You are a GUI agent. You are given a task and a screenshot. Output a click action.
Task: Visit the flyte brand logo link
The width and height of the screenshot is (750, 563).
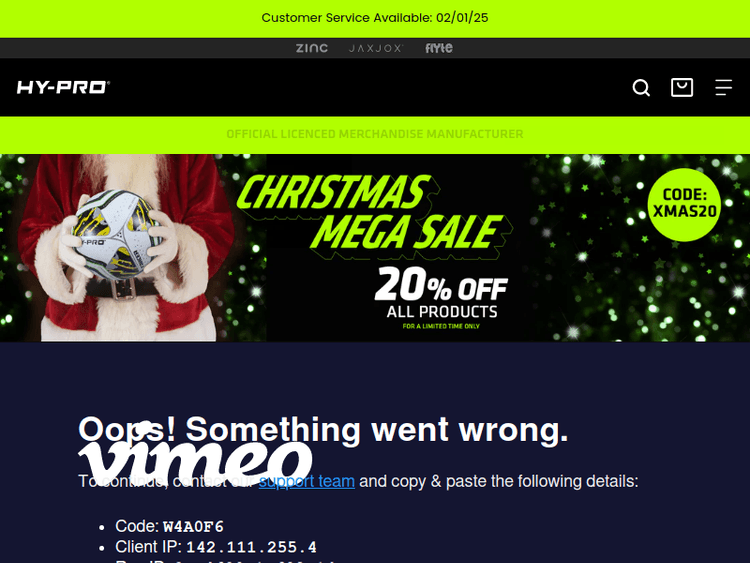[439, 48]
